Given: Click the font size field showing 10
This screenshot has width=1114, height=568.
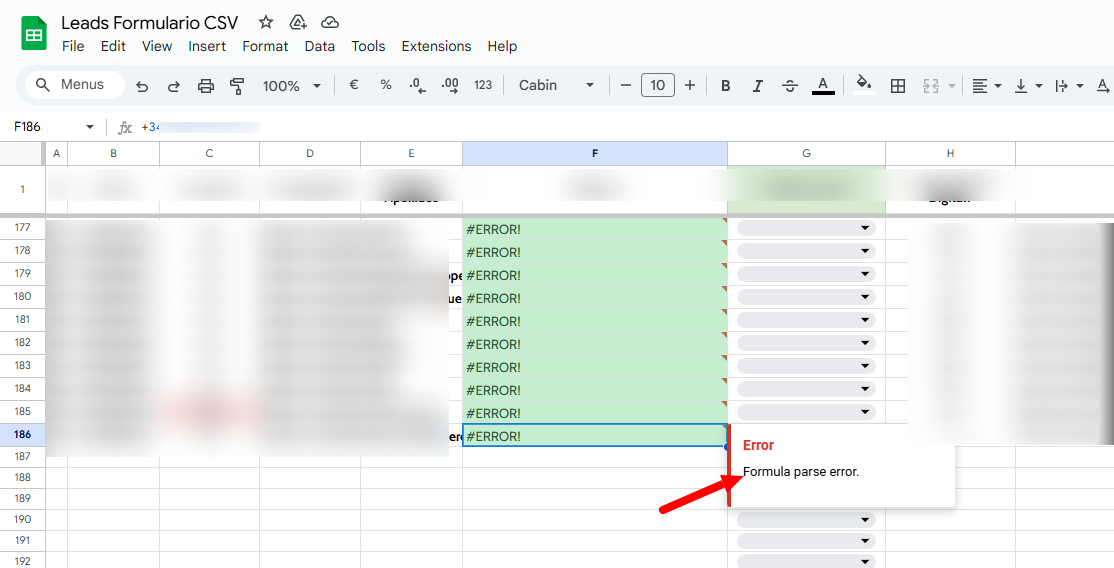Looking at the screenshot, I should [x=658, y=85].
